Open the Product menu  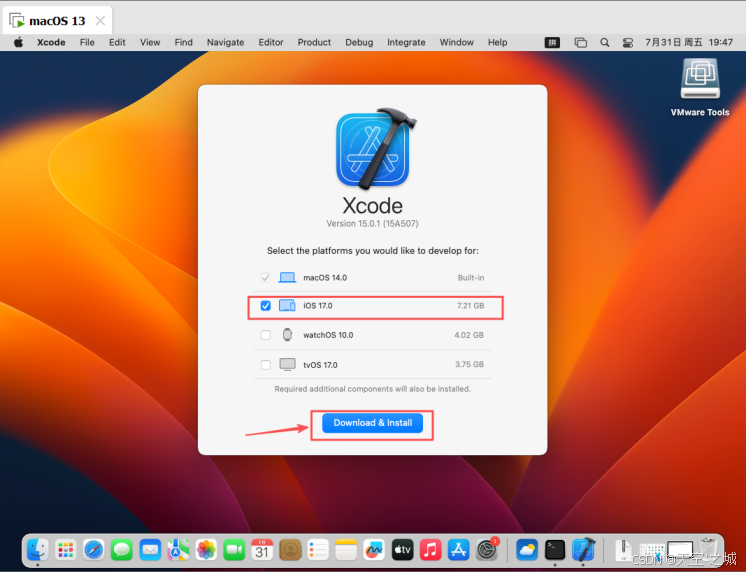coord(314,42)
